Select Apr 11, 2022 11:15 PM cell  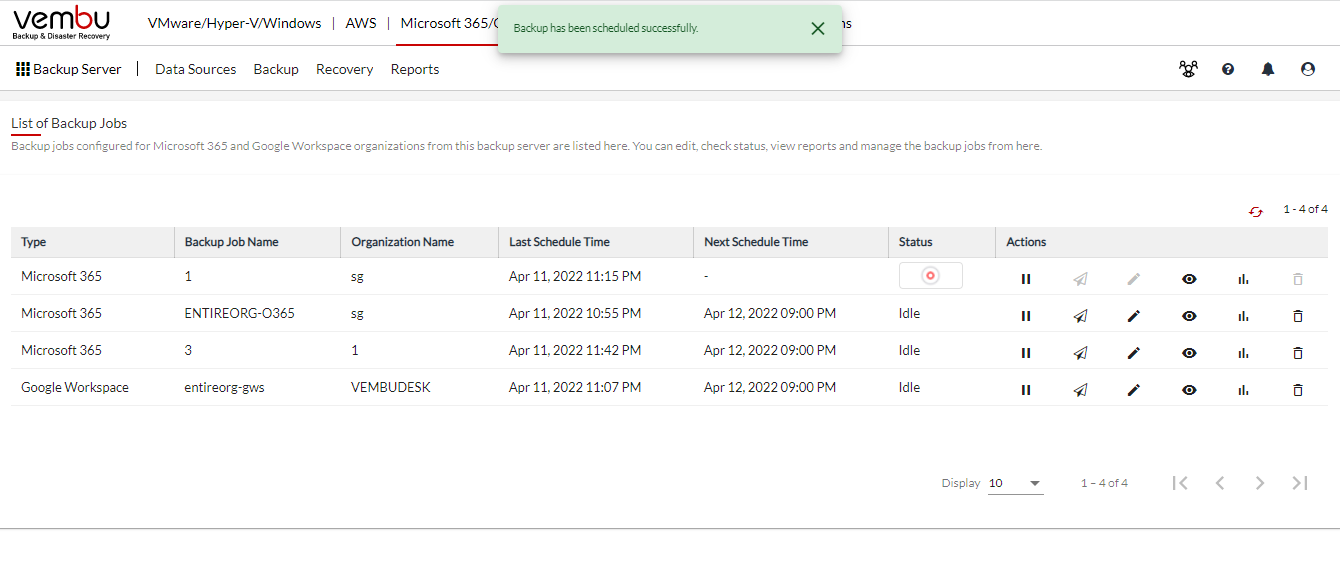575,276
